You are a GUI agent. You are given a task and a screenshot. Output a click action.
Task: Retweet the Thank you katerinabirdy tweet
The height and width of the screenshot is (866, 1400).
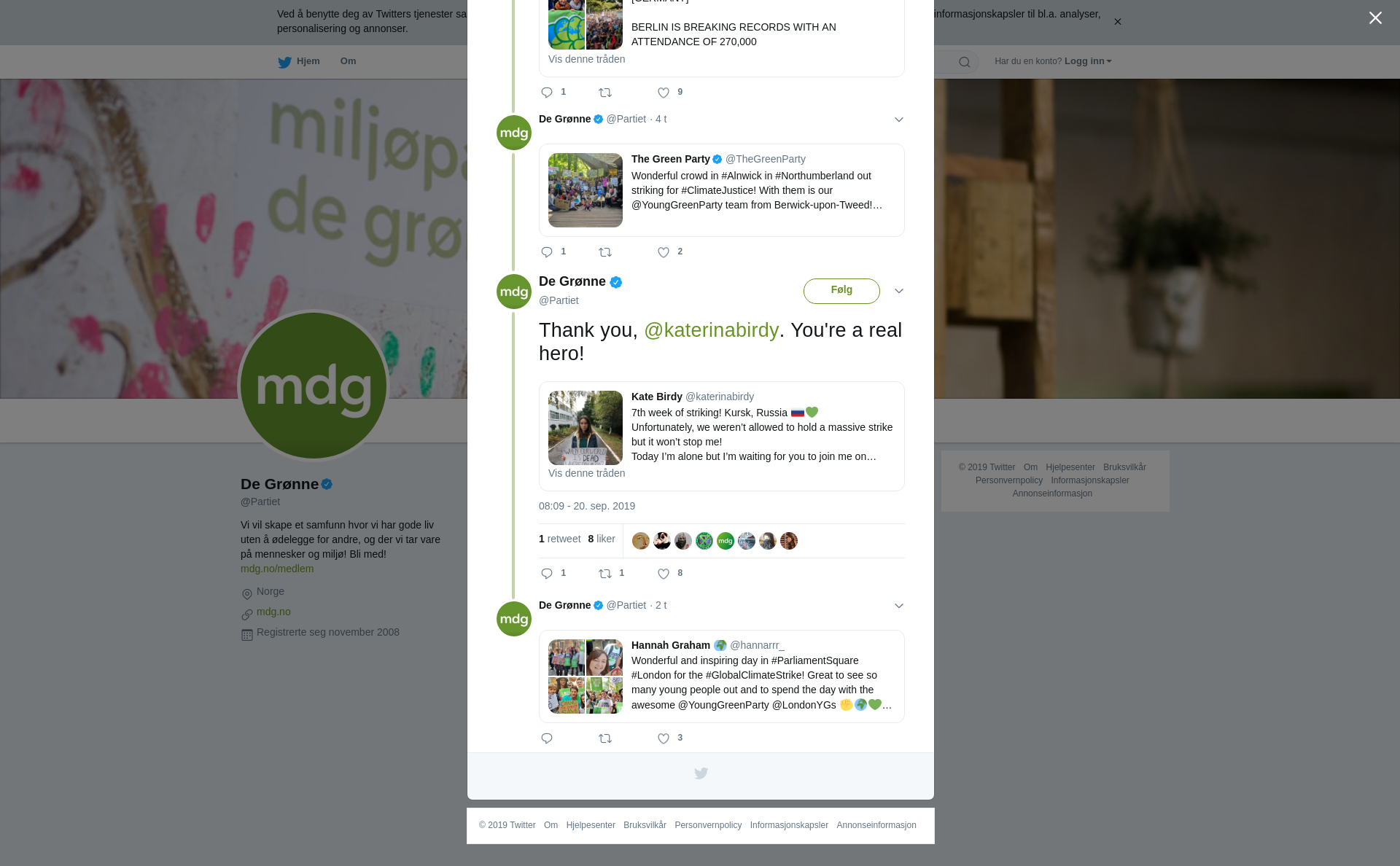pyautogui.click(x=605, y=574)
